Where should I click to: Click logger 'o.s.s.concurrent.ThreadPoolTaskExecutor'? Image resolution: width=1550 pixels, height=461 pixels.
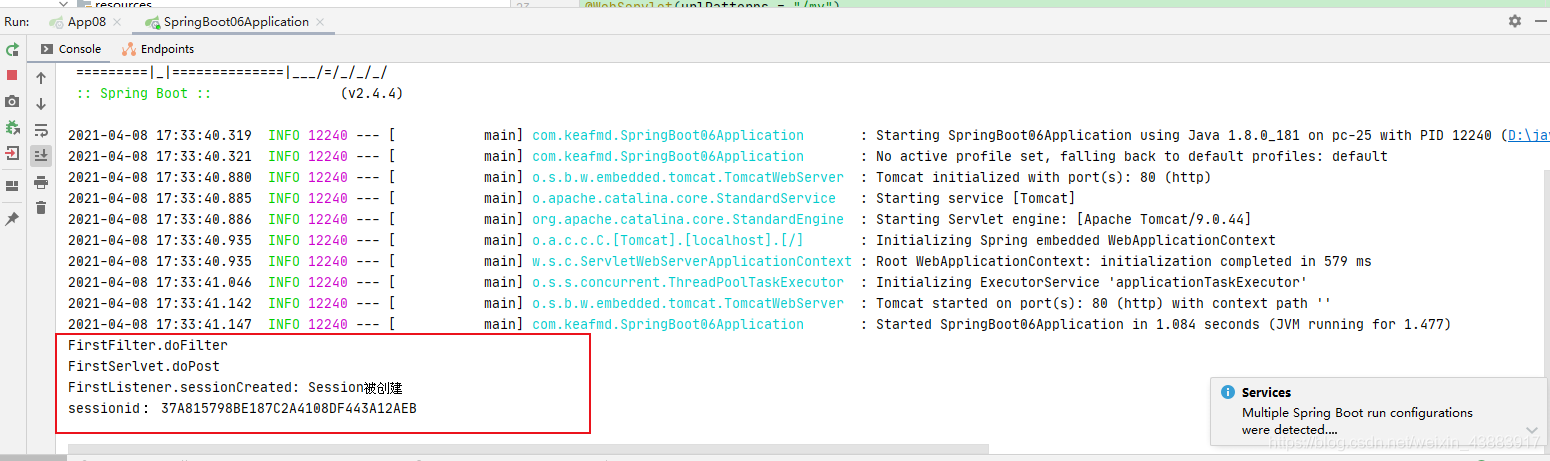click(x=688, y=282)
